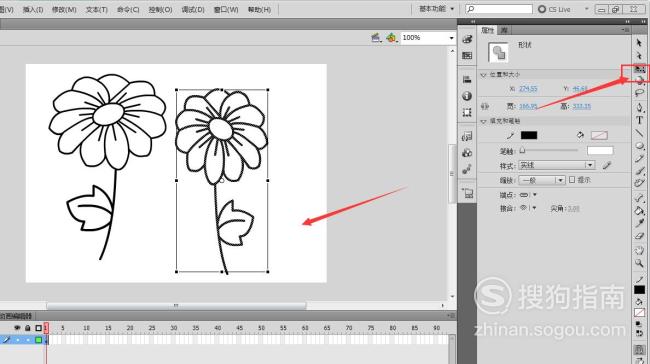
Task: Open the Project panel icon
Action: [x=468, y=193]
